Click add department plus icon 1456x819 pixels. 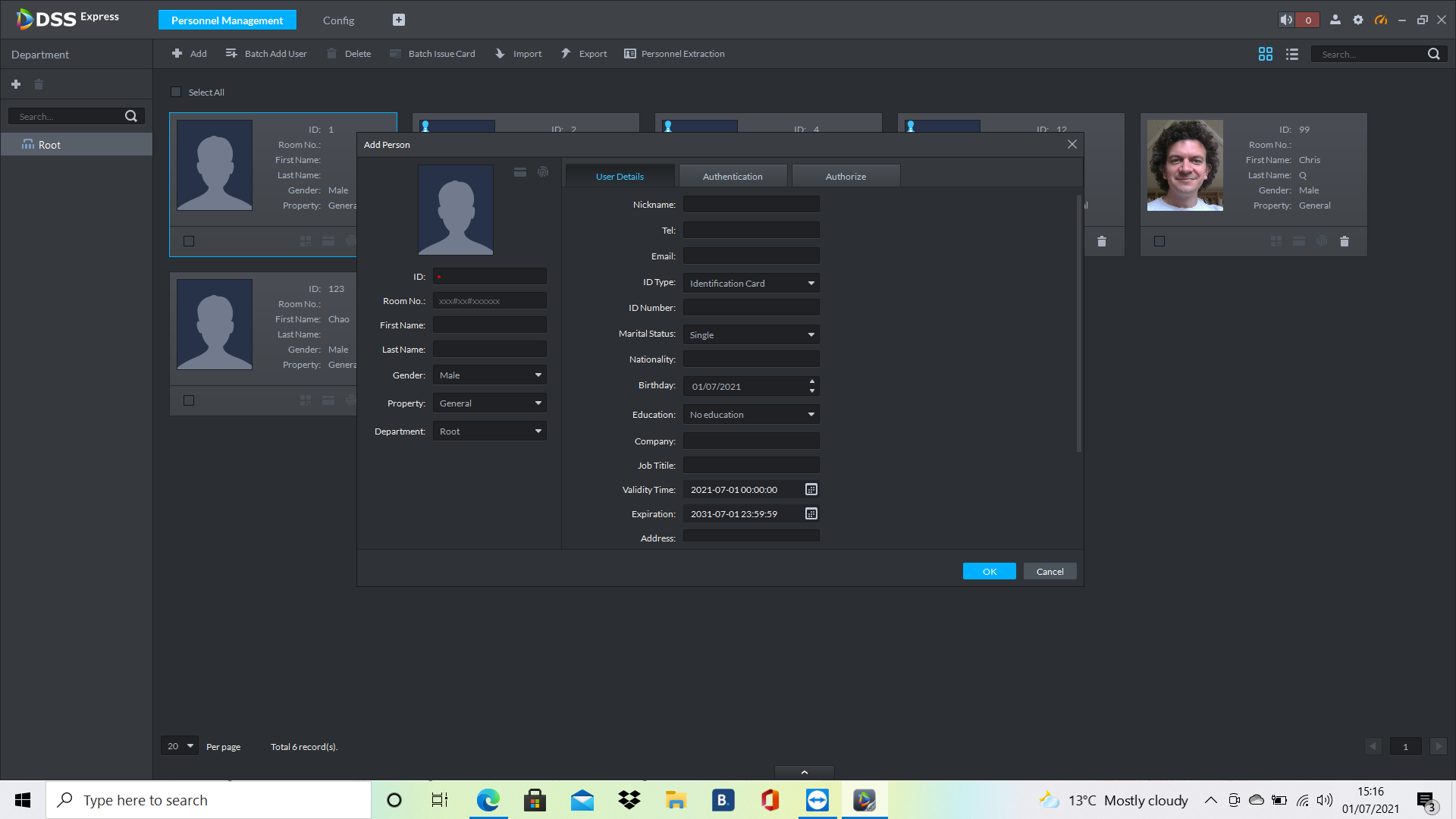pos(16,84)
